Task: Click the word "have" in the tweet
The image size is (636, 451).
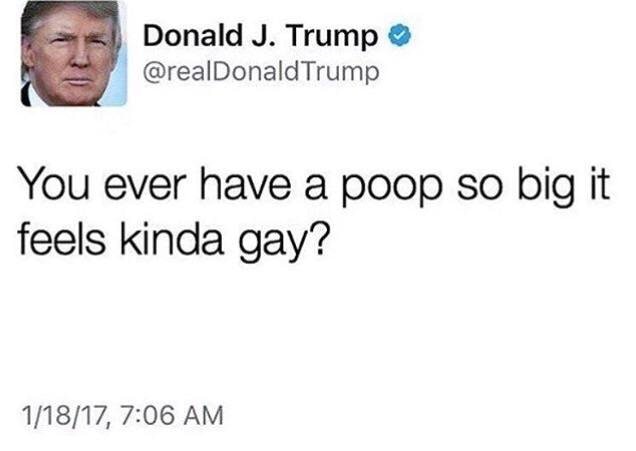Action: point(245,185)
